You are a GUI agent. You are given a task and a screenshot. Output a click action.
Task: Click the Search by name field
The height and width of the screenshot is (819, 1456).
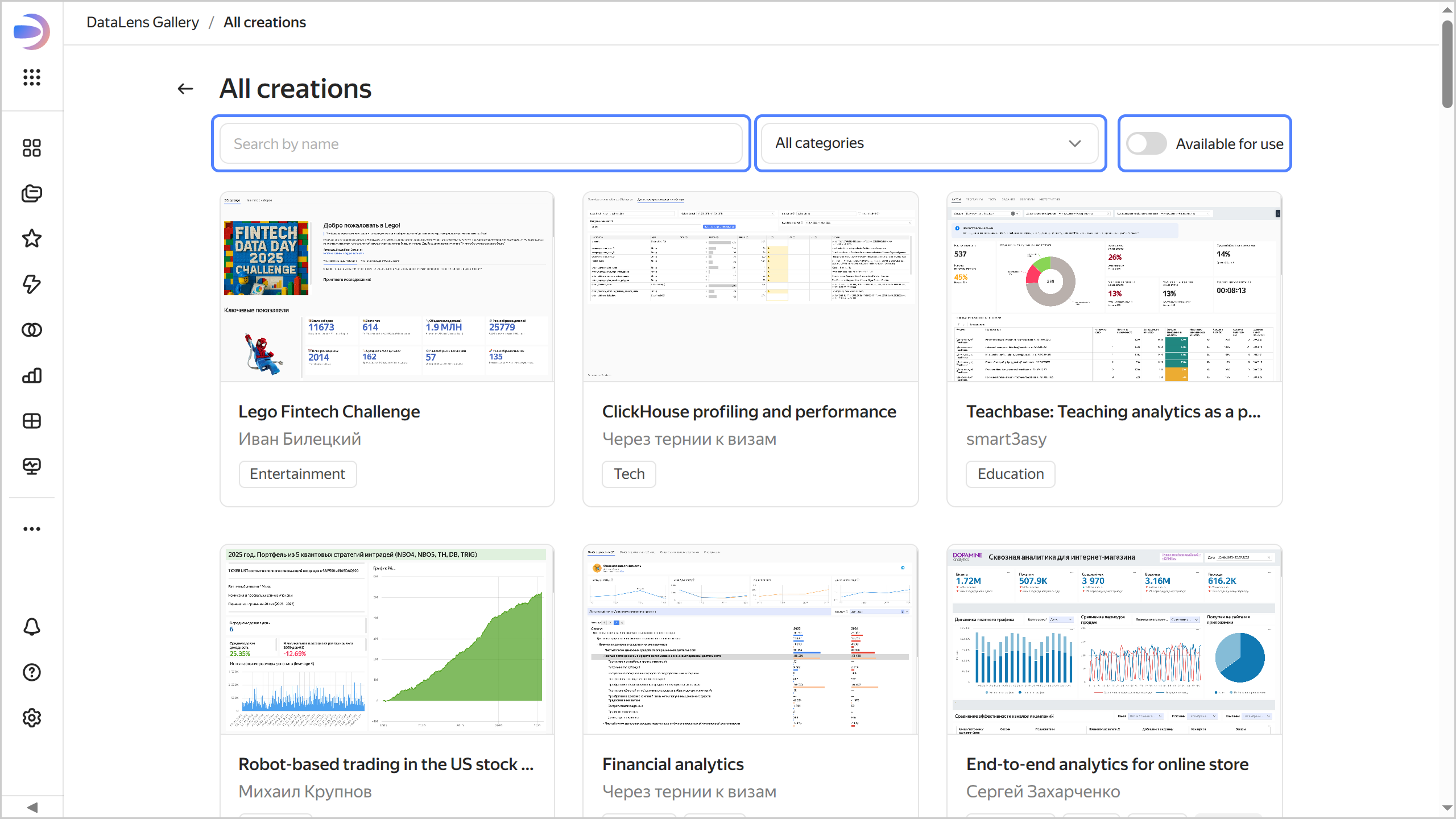(481, 144)
